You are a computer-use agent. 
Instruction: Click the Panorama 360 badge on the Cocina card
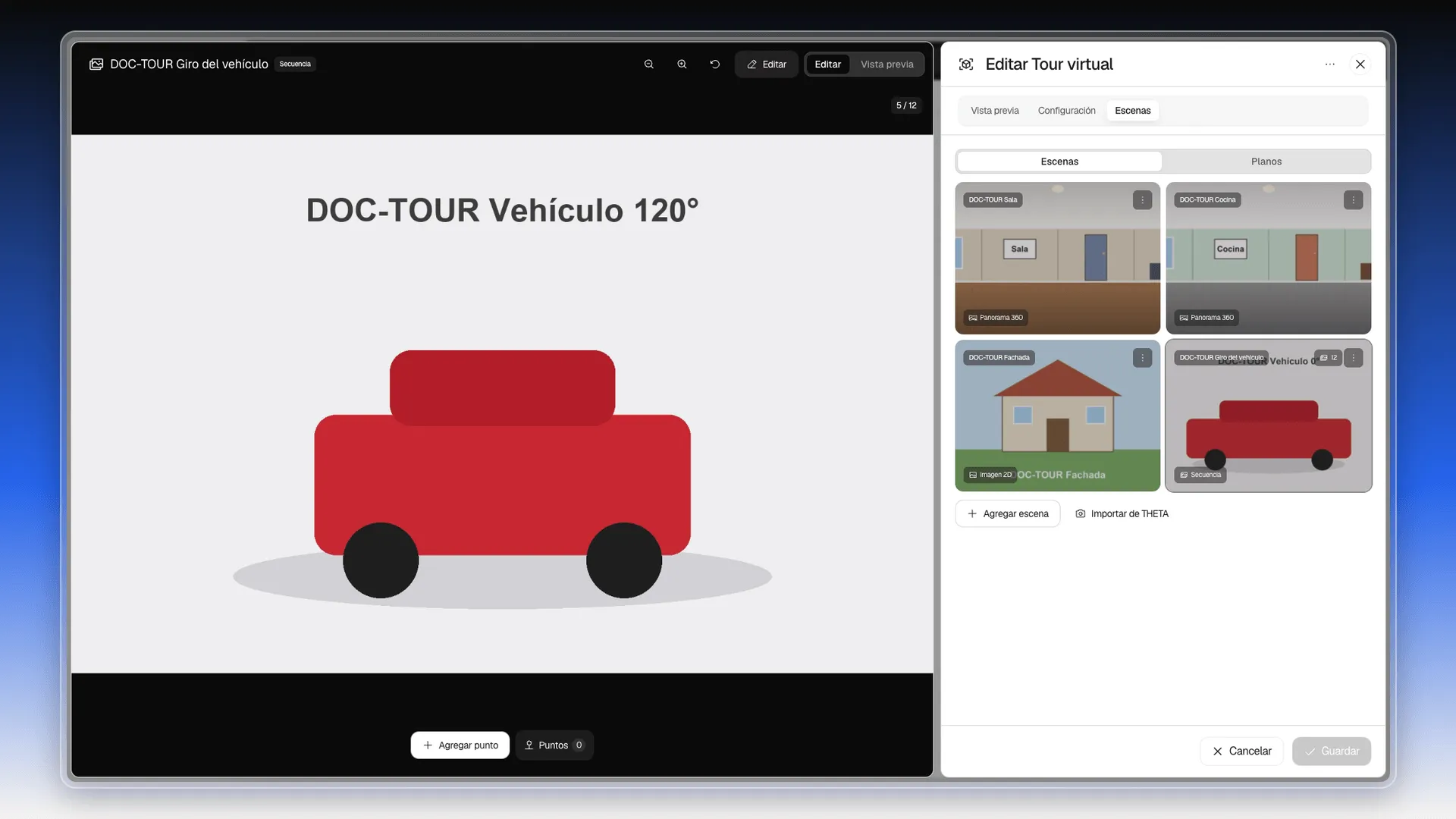pyautogui.click(x=1207, y=318)
